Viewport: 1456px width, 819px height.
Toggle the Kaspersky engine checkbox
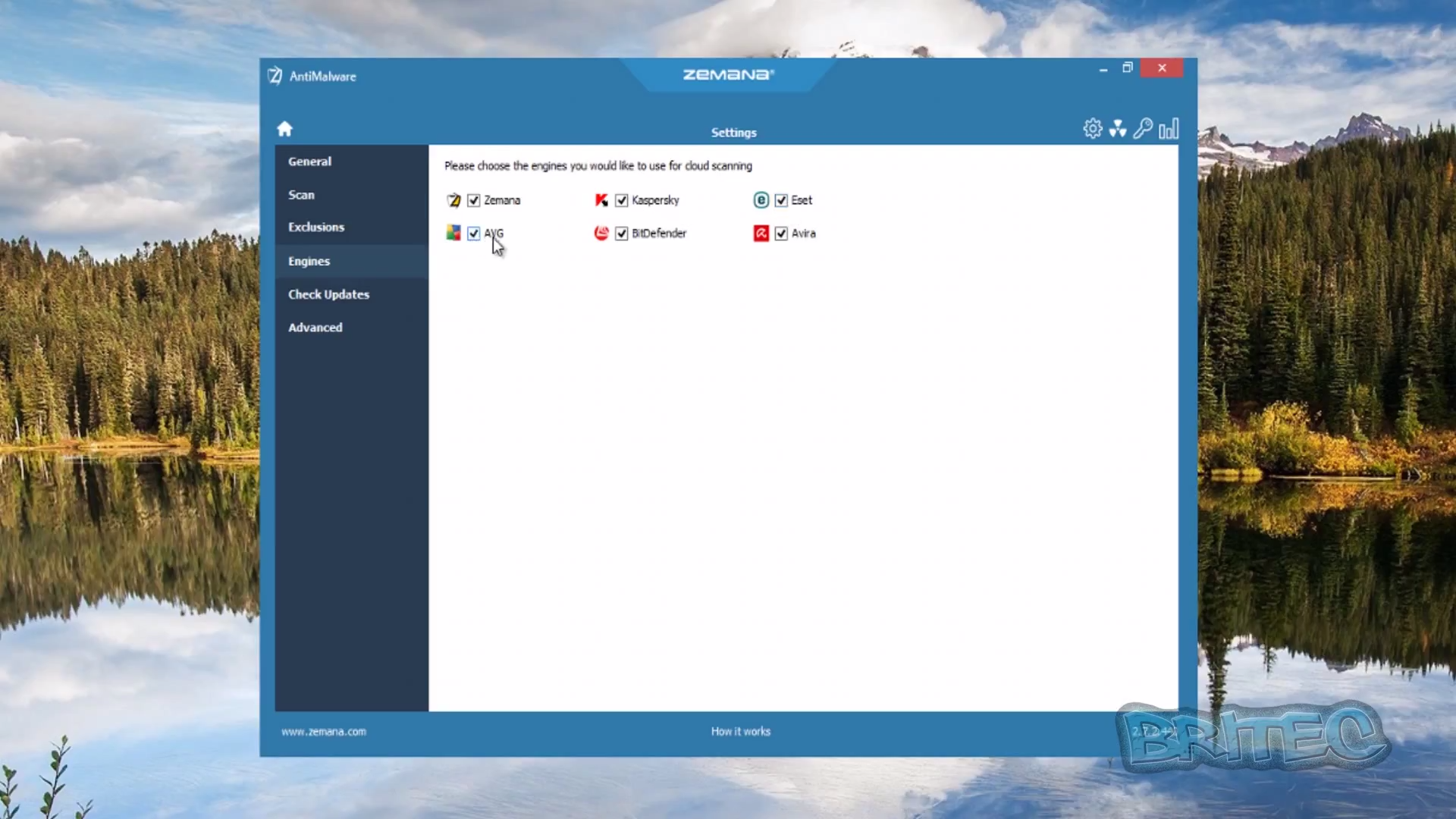coord(622,200)
